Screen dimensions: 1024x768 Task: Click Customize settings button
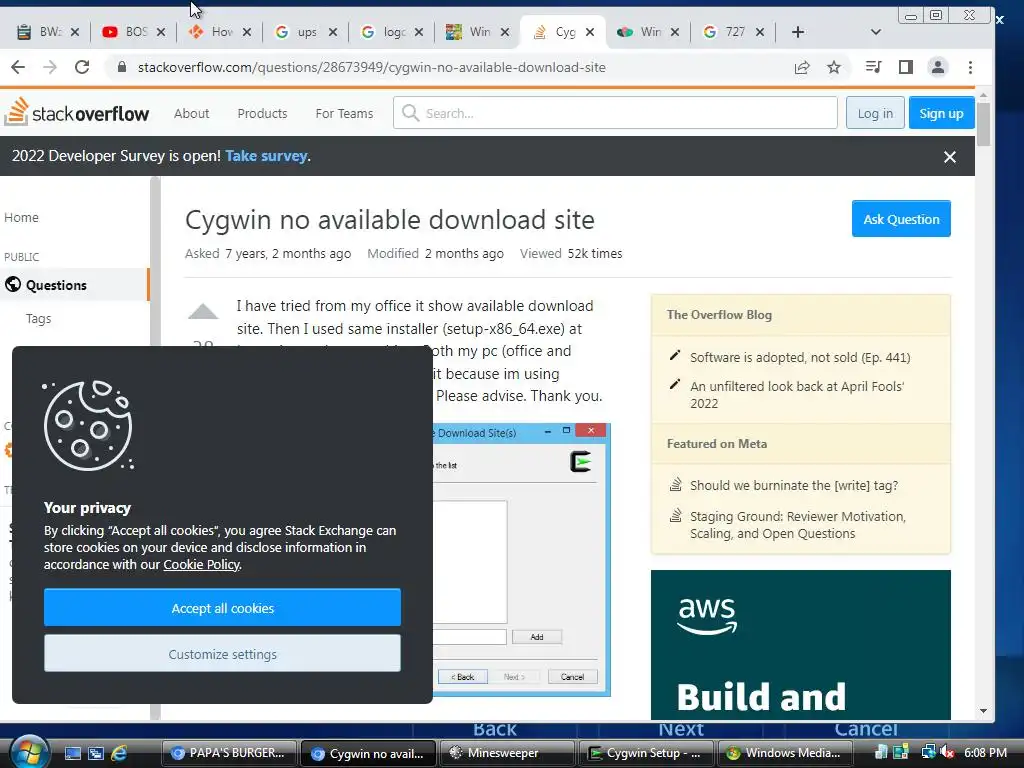pyautogui.click(x=223, y=654)
